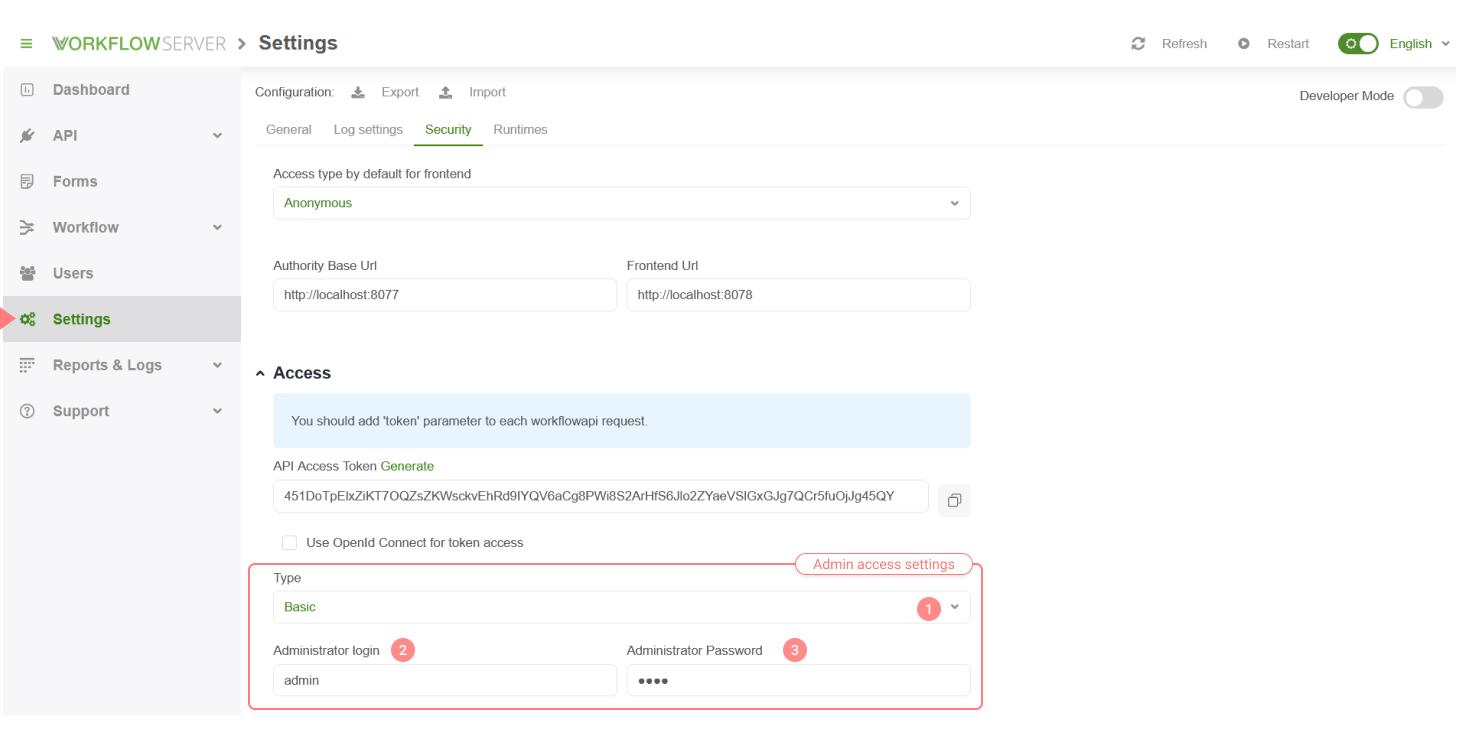1458x739 pixels.
Task: Switch to the General tab
Action: [x=289, y=130]
